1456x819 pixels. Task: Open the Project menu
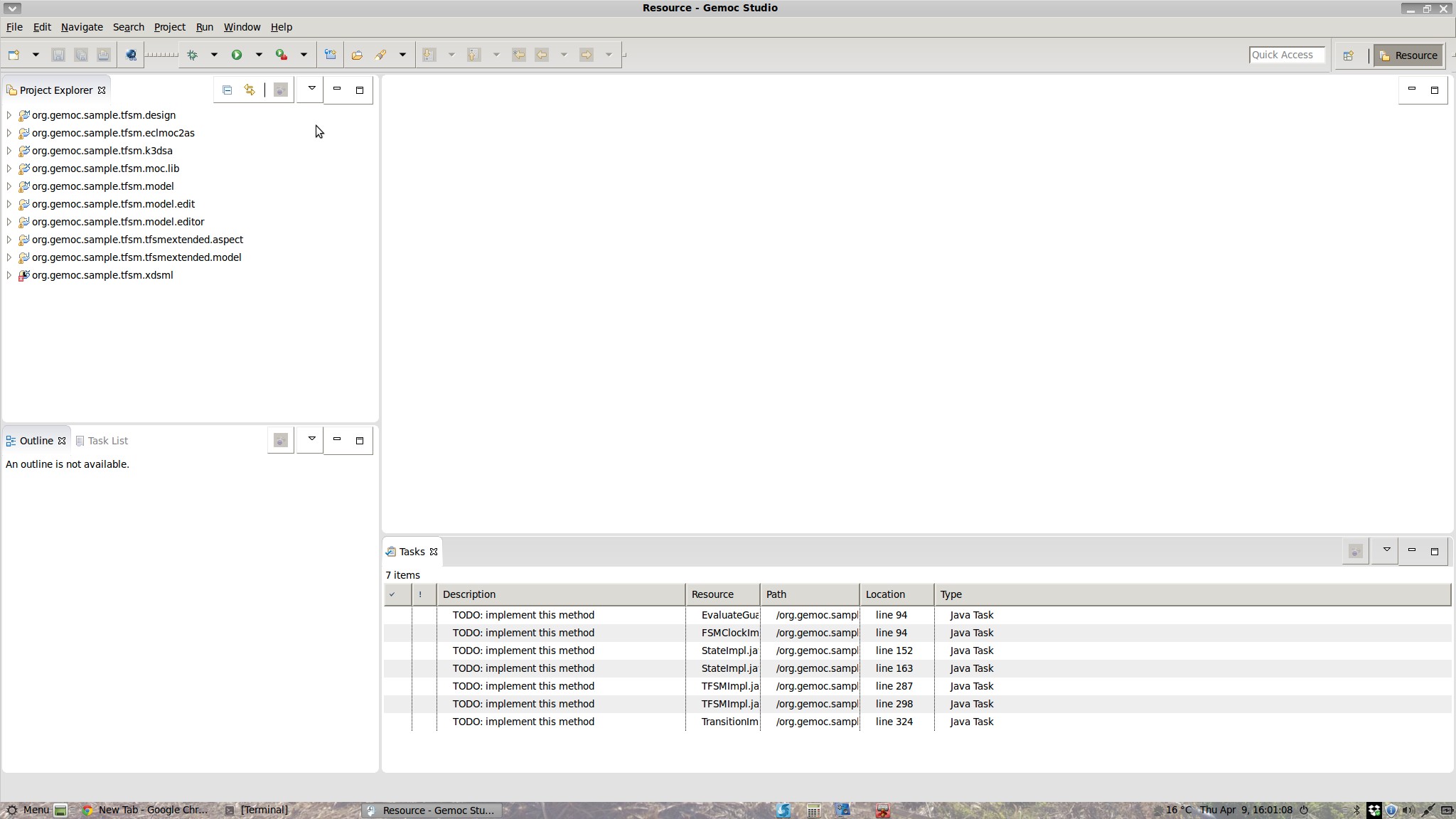point(169,27)
